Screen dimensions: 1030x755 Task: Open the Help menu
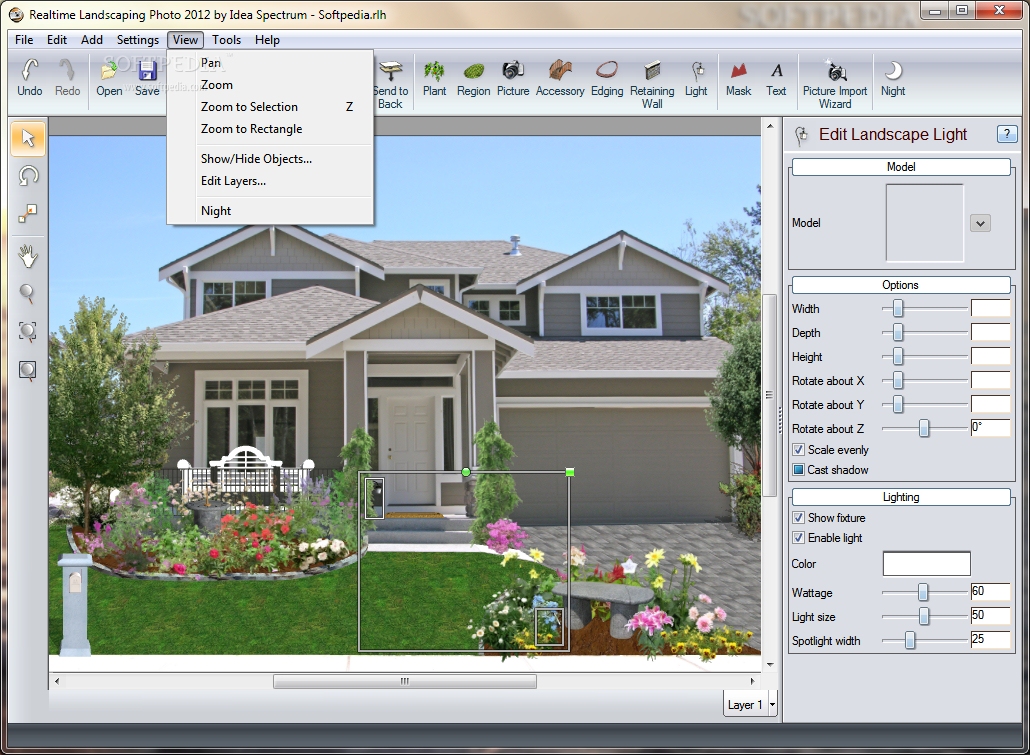267,40
